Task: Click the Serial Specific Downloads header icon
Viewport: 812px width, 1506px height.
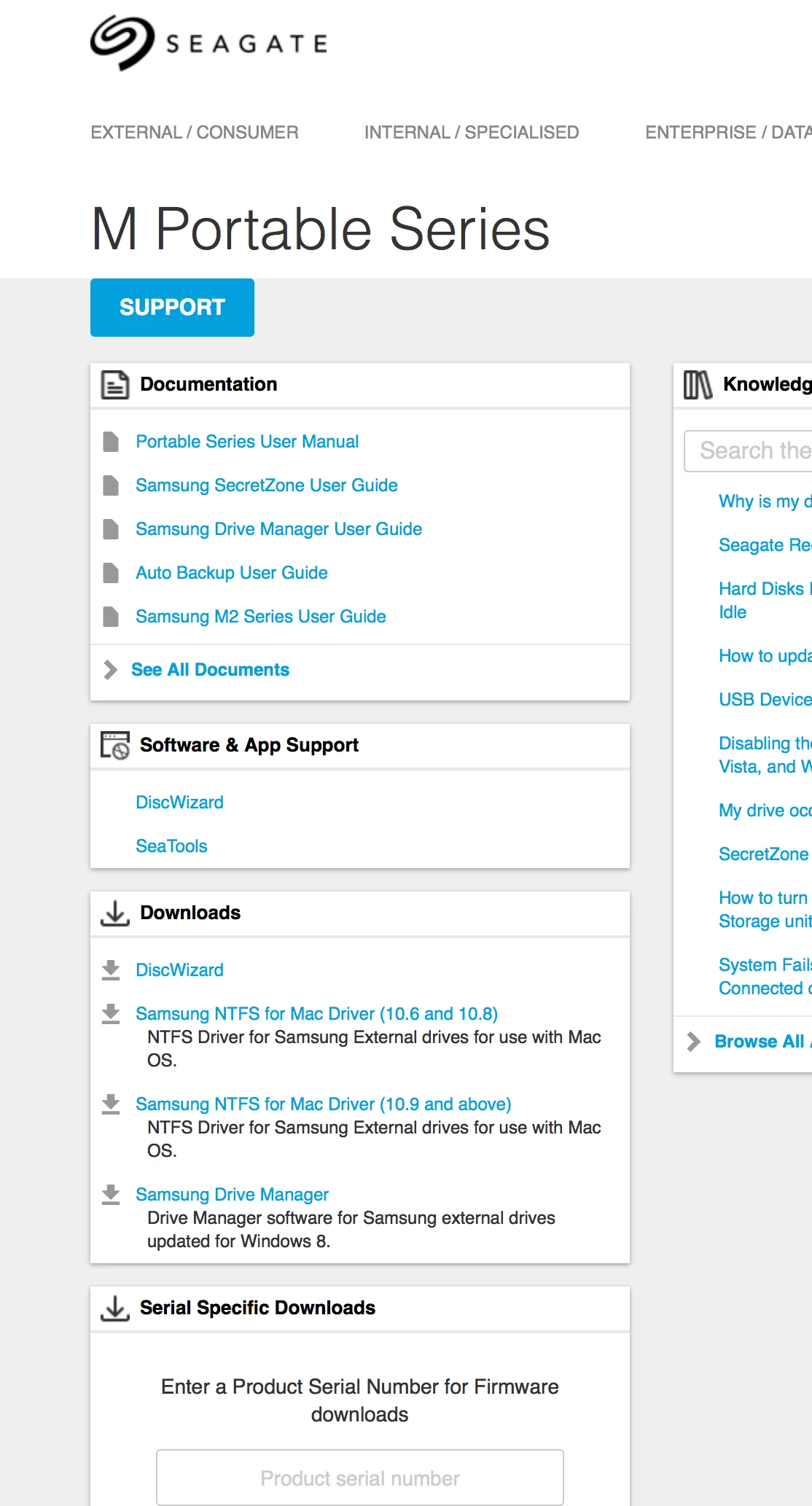Action: [x=114, y=1308]
